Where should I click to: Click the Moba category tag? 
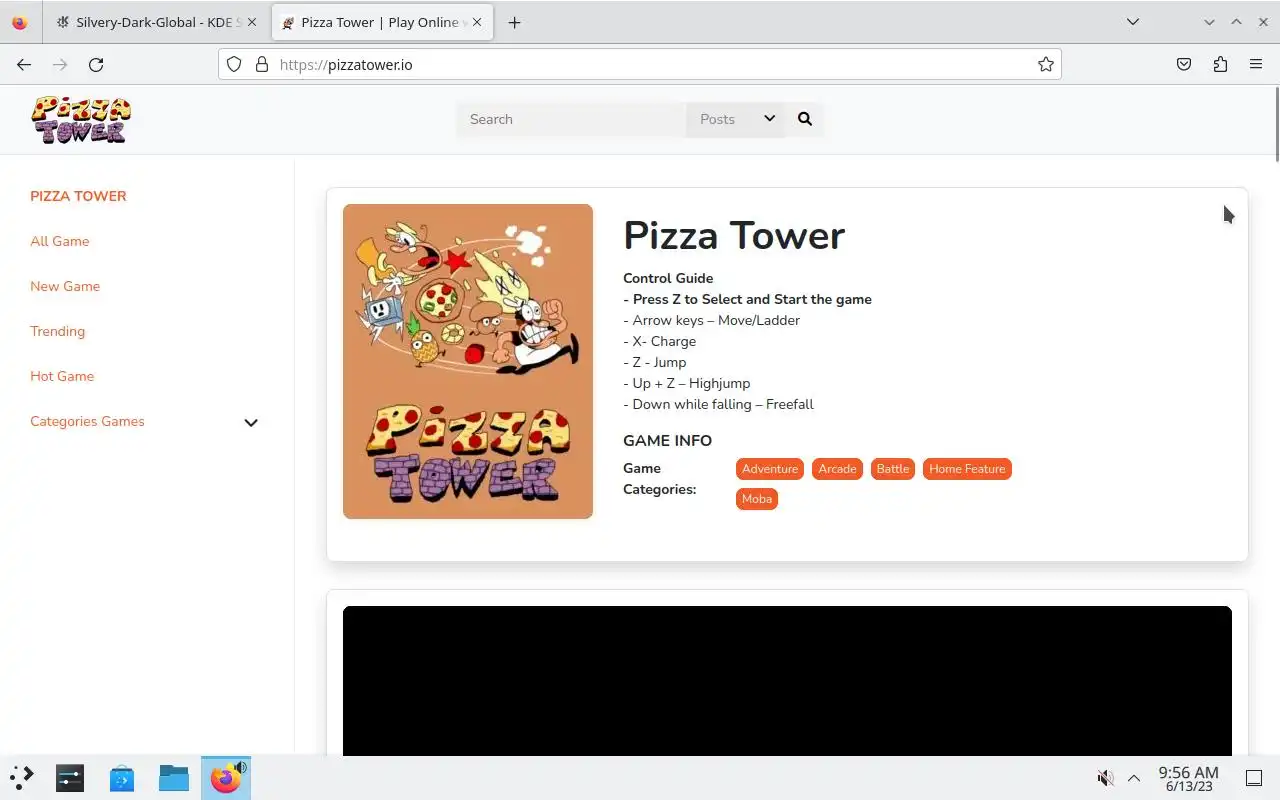click(757, 499)
